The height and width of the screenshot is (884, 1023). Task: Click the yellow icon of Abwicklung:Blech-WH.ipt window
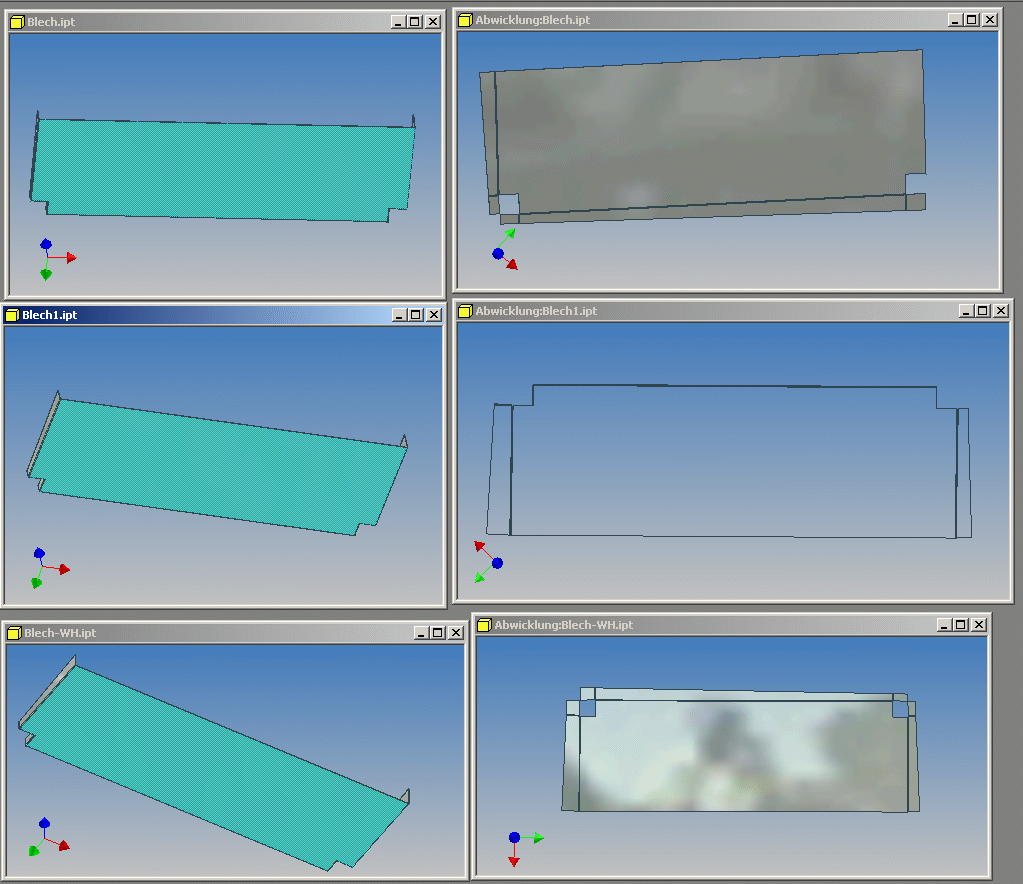point(484,625)
